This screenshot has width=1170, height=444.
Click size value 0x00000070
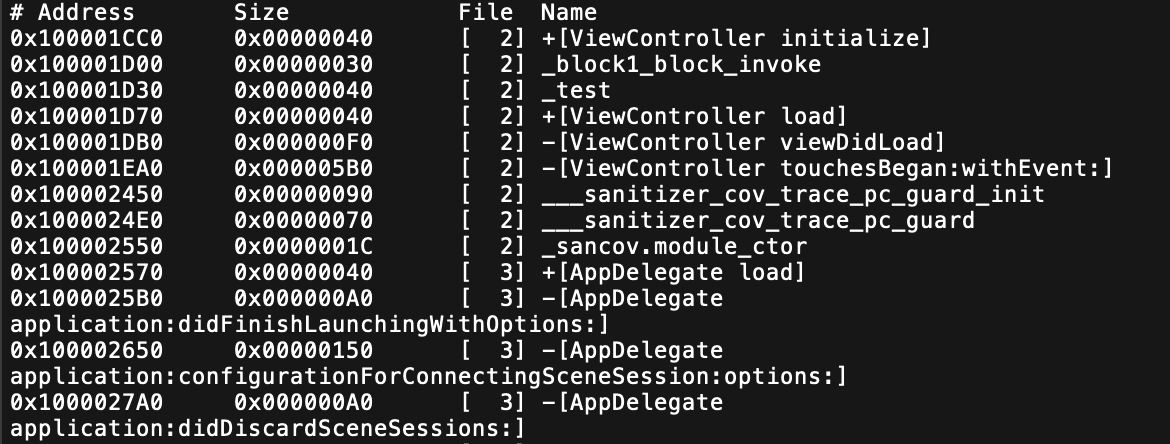pos(304,221)
